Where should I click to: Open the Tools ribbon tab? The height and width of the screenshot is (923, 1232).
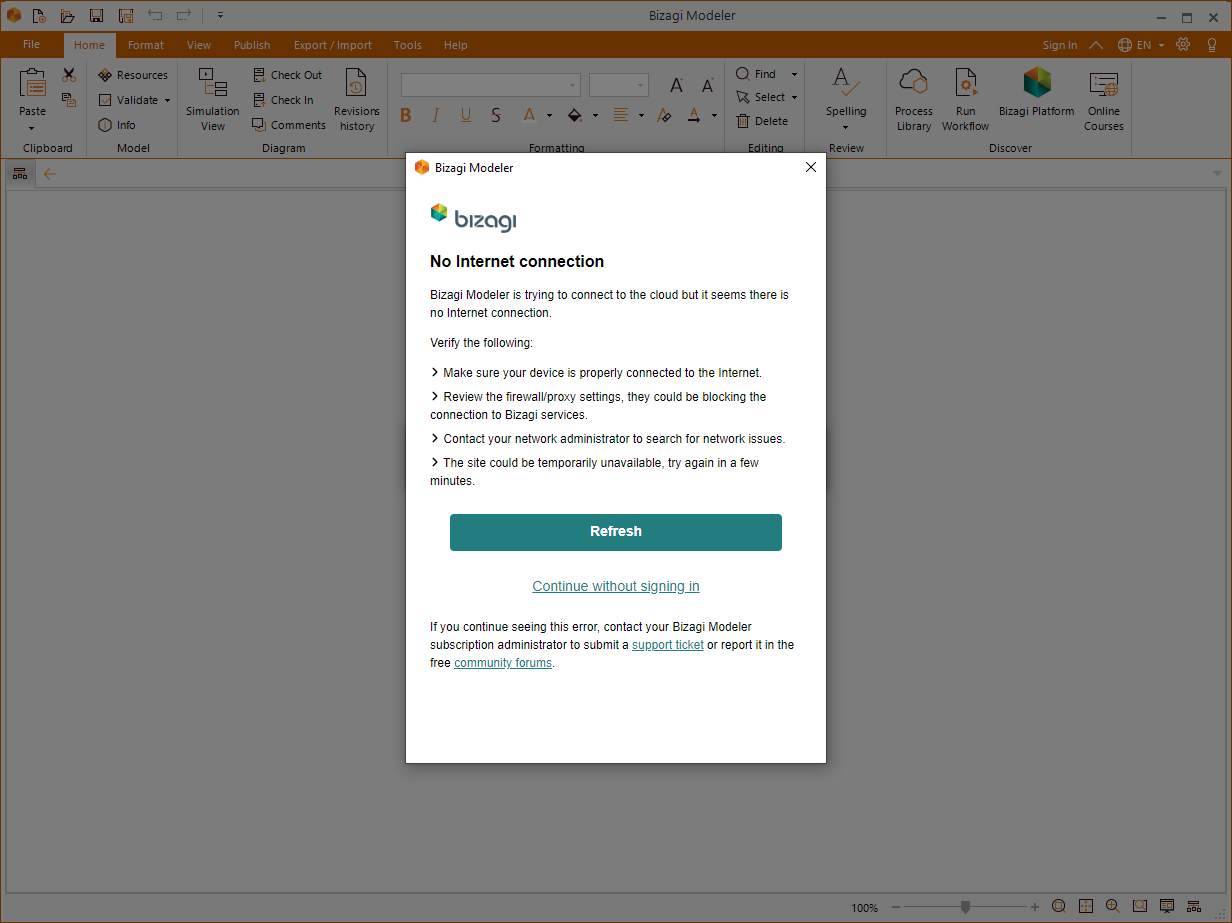click(x=408, y=45)
